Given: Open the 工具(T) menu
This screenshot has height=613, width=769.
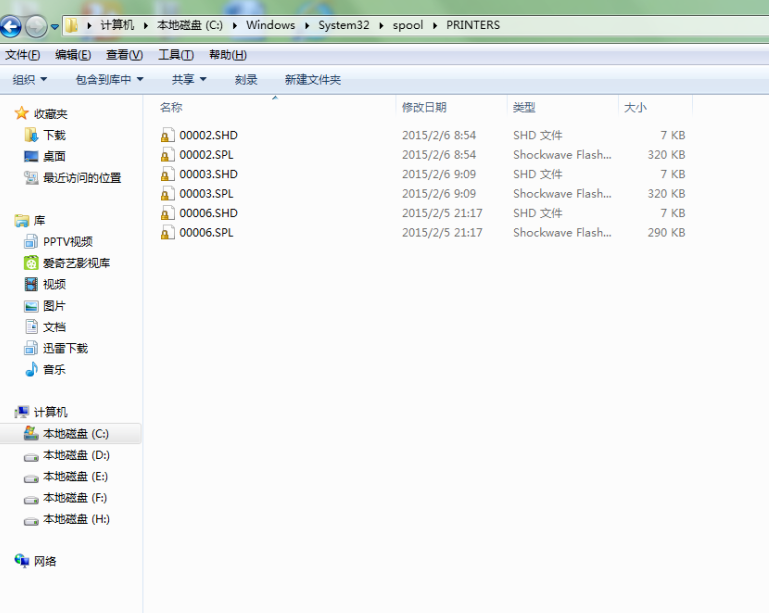Looking at the screenshot, I should coord(176,55).
